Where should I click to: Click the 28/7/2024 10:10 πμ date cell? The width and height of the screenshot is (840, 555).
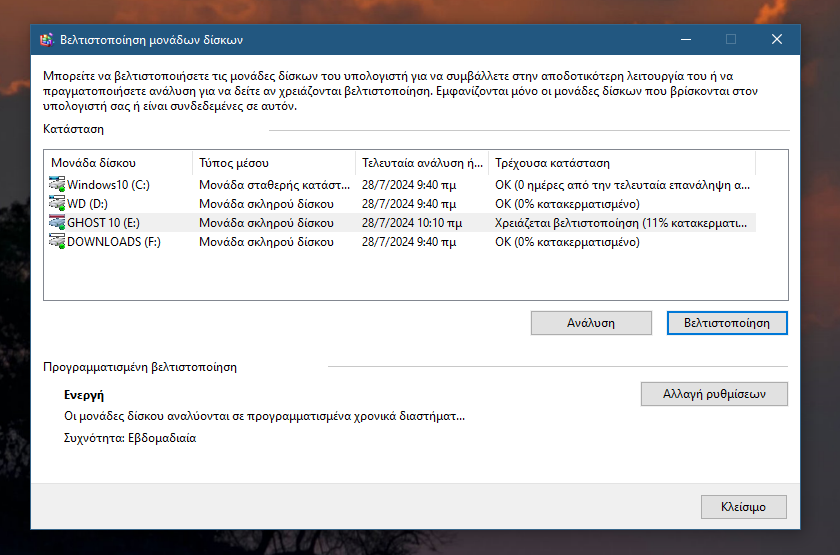412,223
